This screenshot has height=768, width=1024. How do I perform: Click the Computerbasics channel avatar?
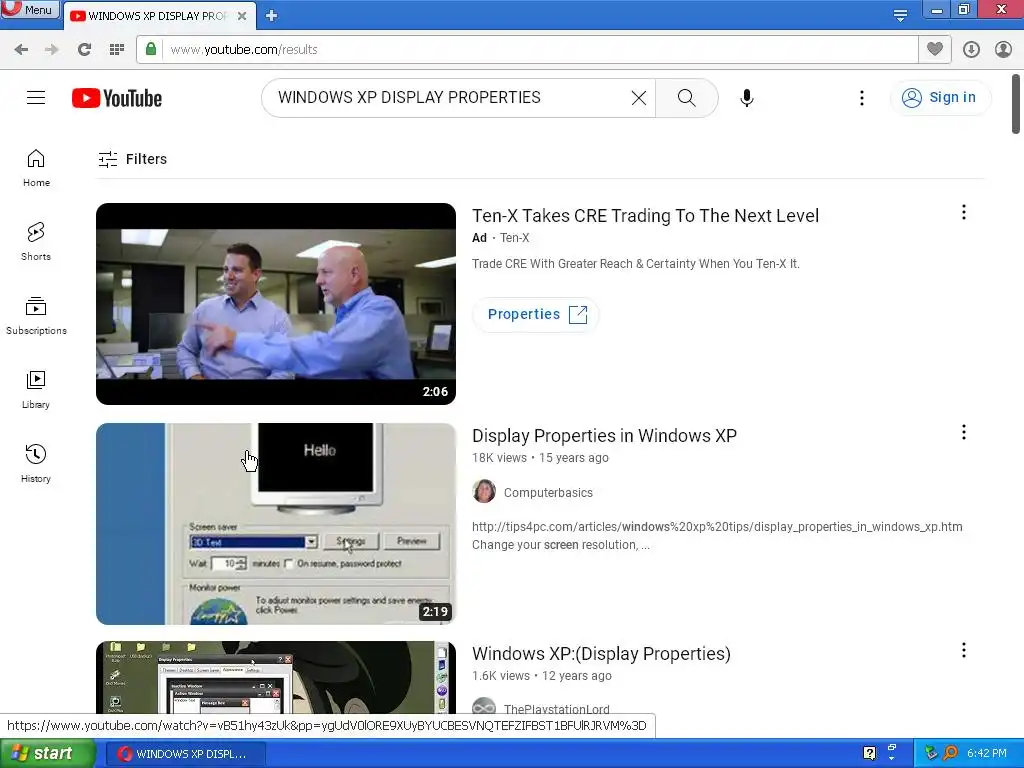[x=484, y=491]
